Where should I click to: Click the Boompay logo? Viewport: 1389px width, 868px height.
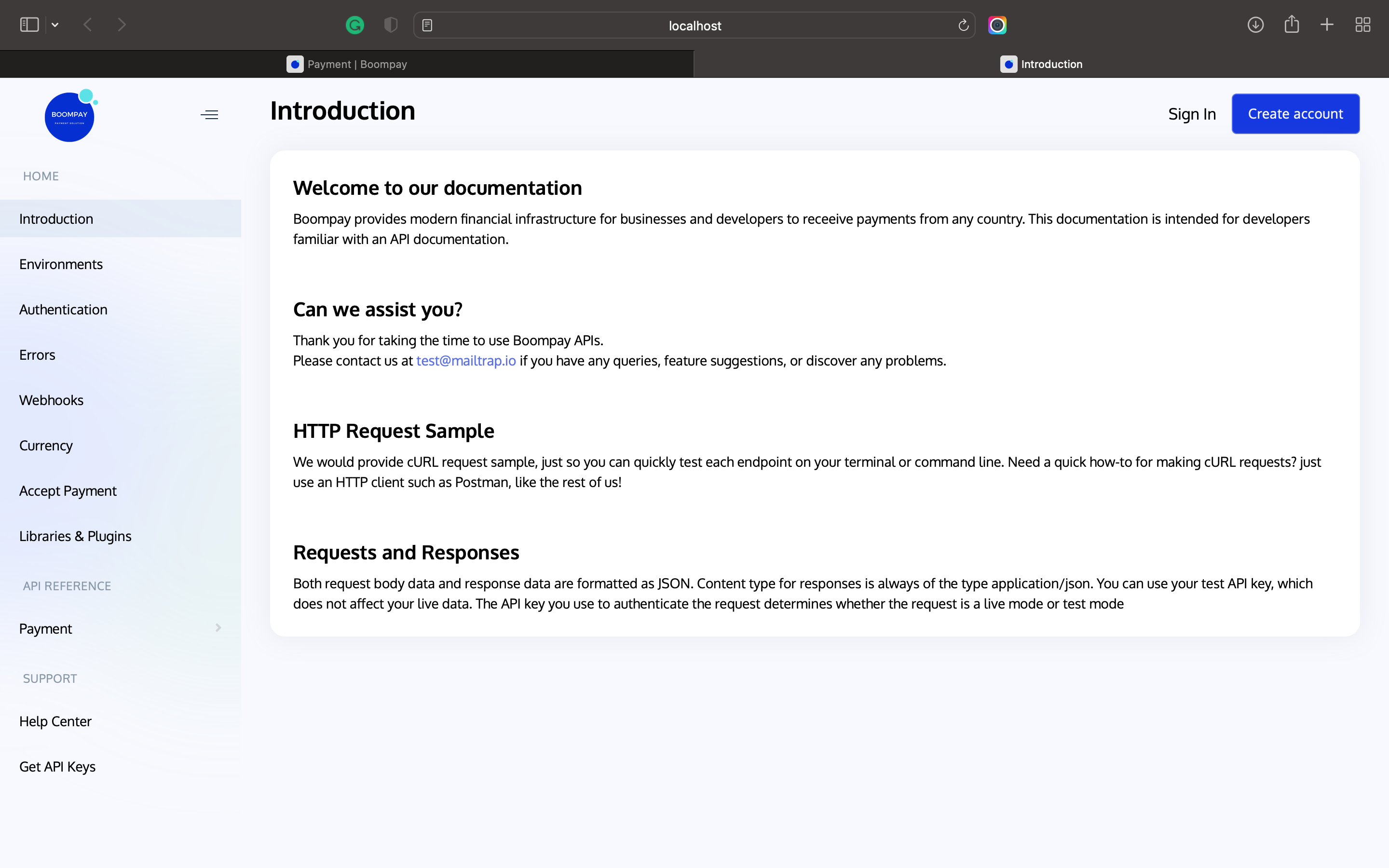[70, 115]
